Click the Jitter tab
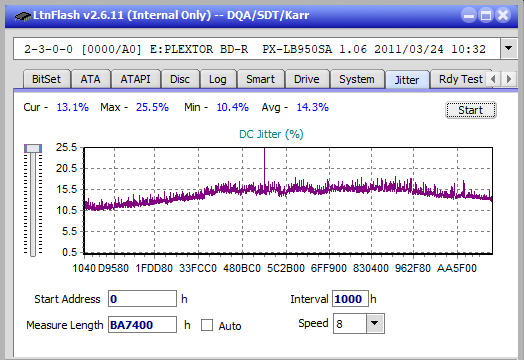524x360 pixels. [407, 80]
